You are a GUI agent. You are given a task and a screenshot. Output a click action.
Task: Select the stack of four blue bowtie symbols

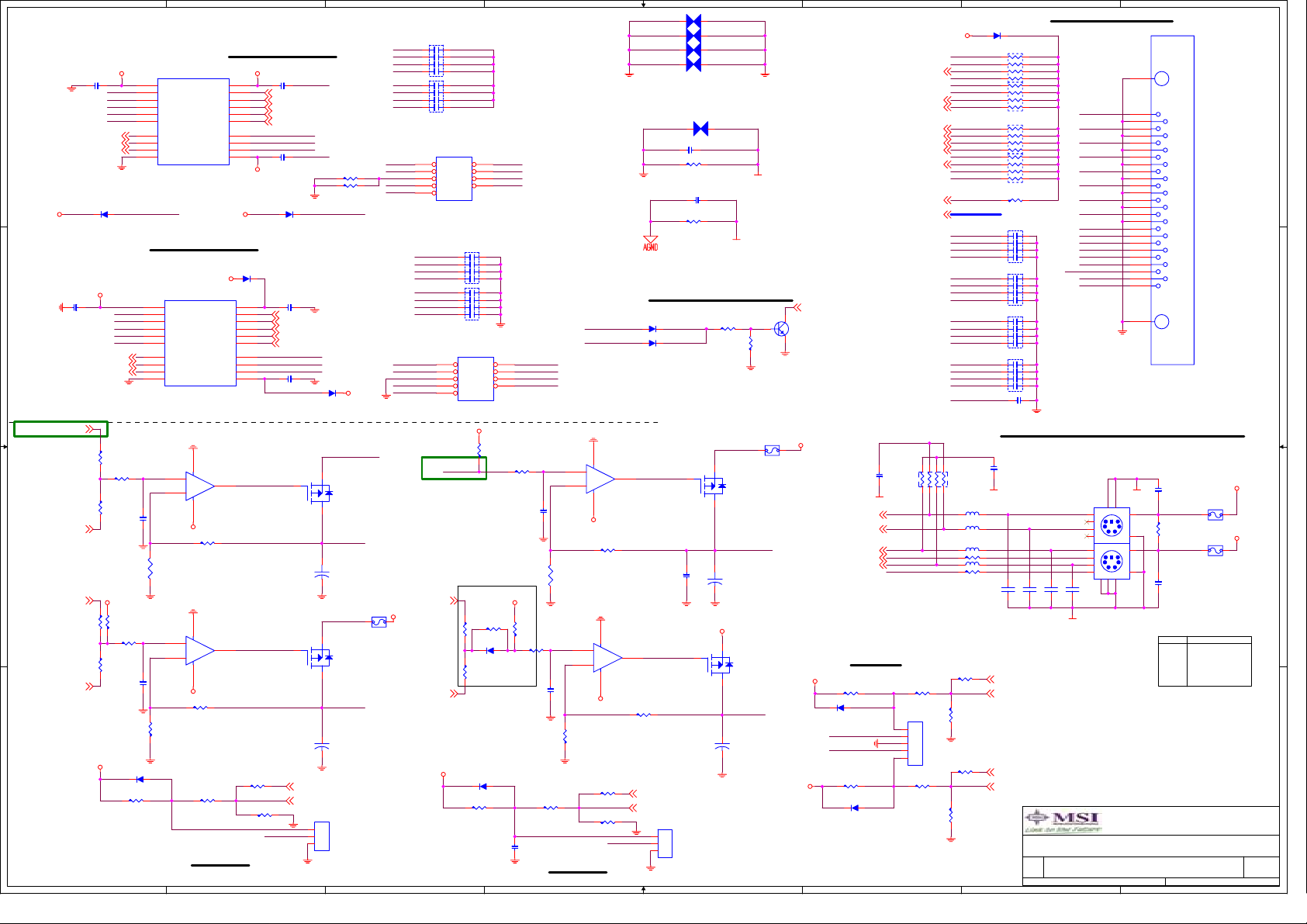pyautogui.click(x=693, y=43)
